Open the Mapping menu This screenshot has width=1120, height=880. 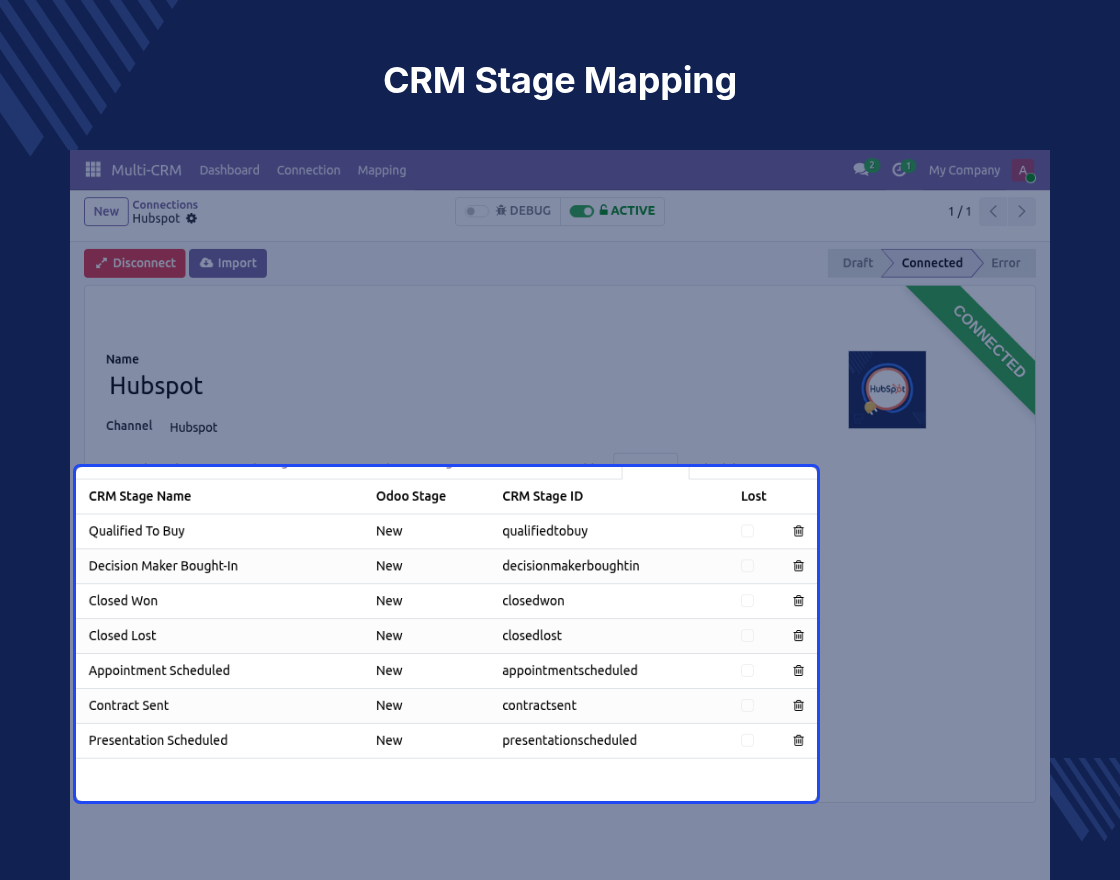click(381, 170)
